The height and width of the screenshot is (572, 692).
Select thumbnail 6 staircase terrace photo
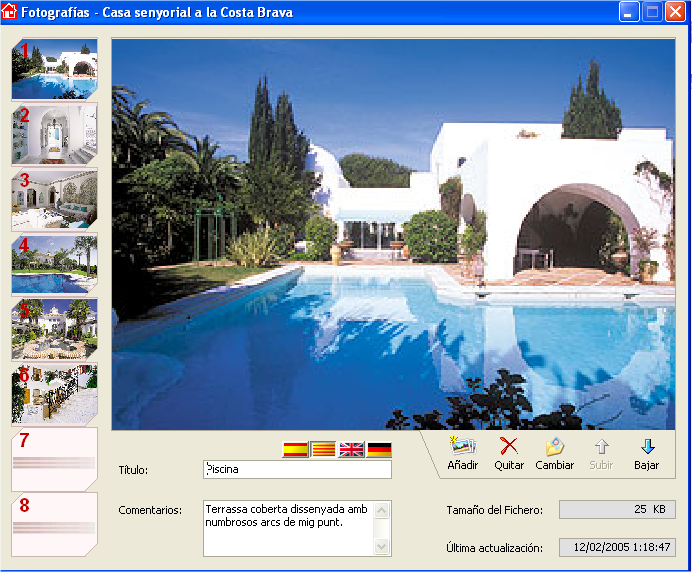55,394
